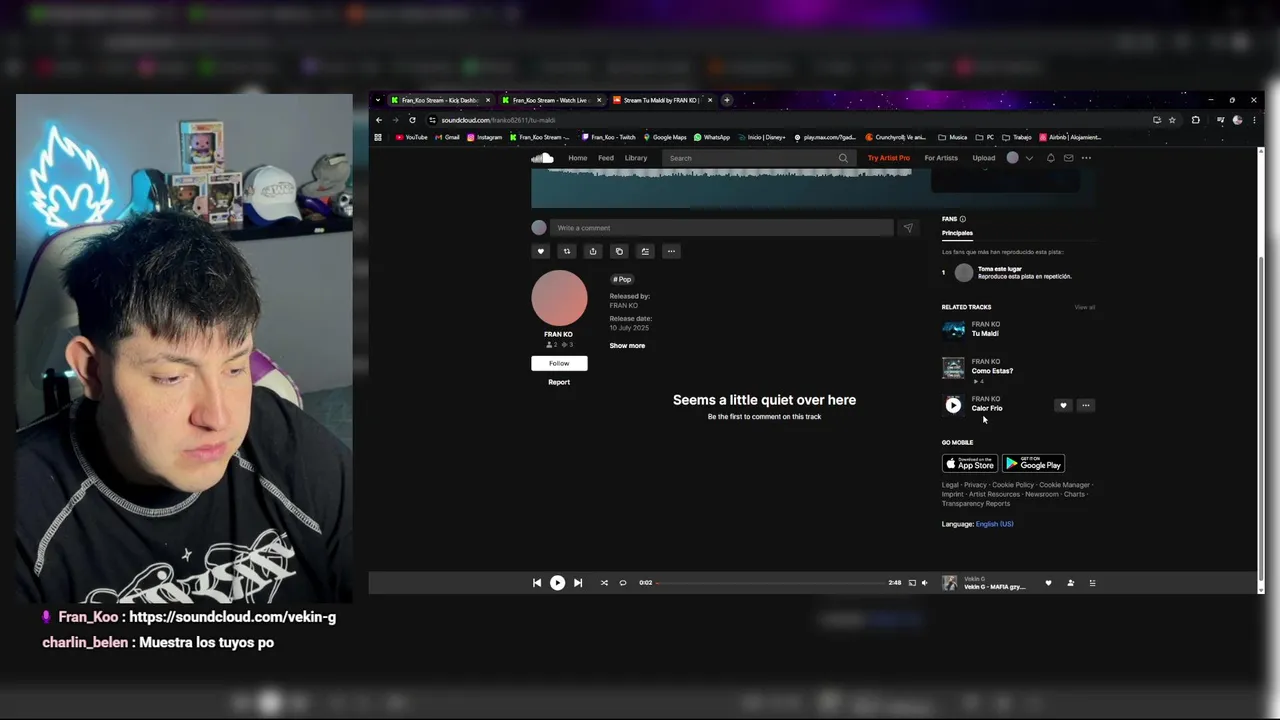1280x720 pixels.
Task: Open the Next Up queue in player bar
Action: pos(1092,583)
